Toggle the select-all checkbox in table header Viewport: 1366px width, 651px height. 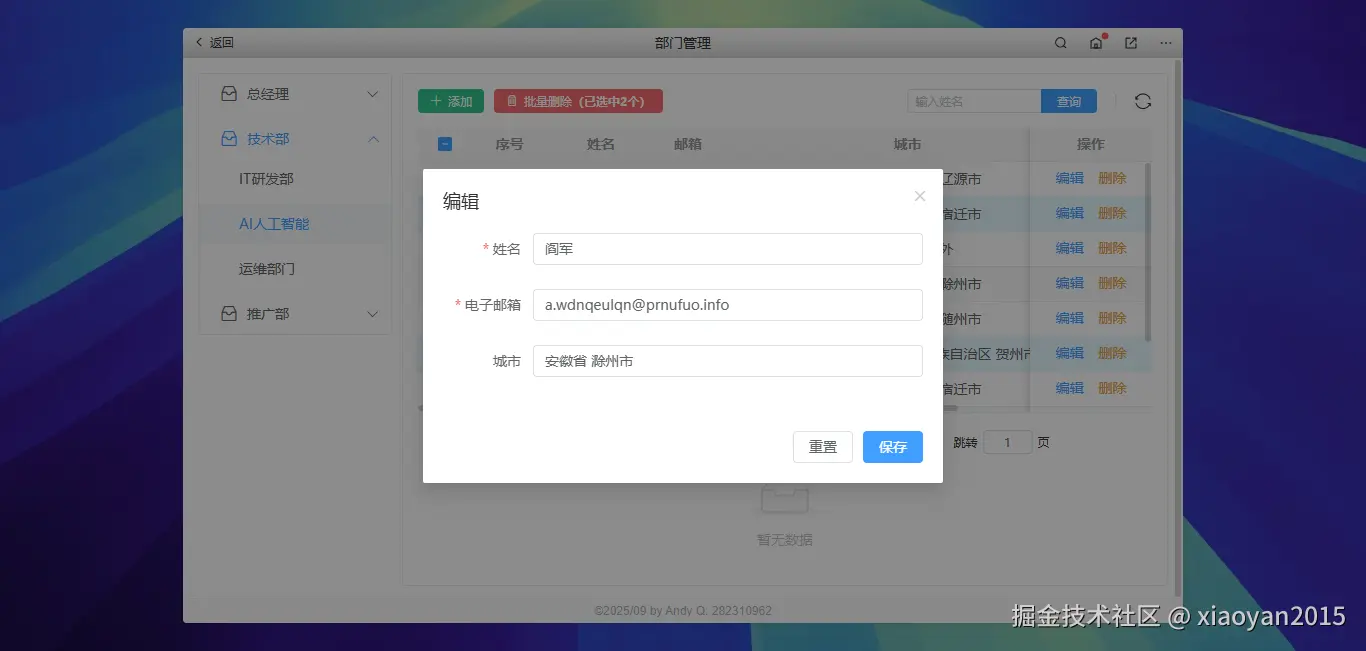tap(444, 143)
